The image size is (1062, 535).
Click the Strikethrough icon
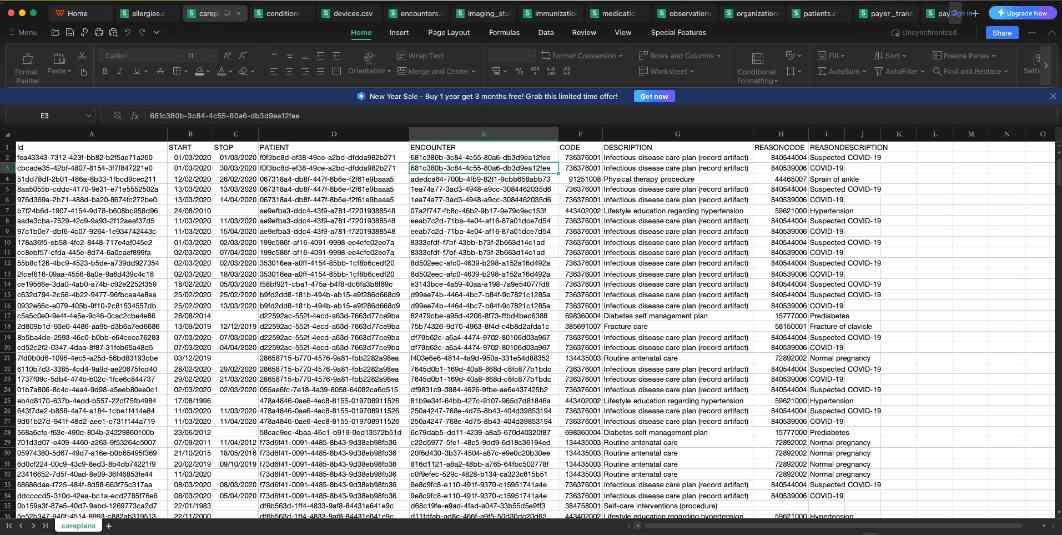click(x=162, y=72)
